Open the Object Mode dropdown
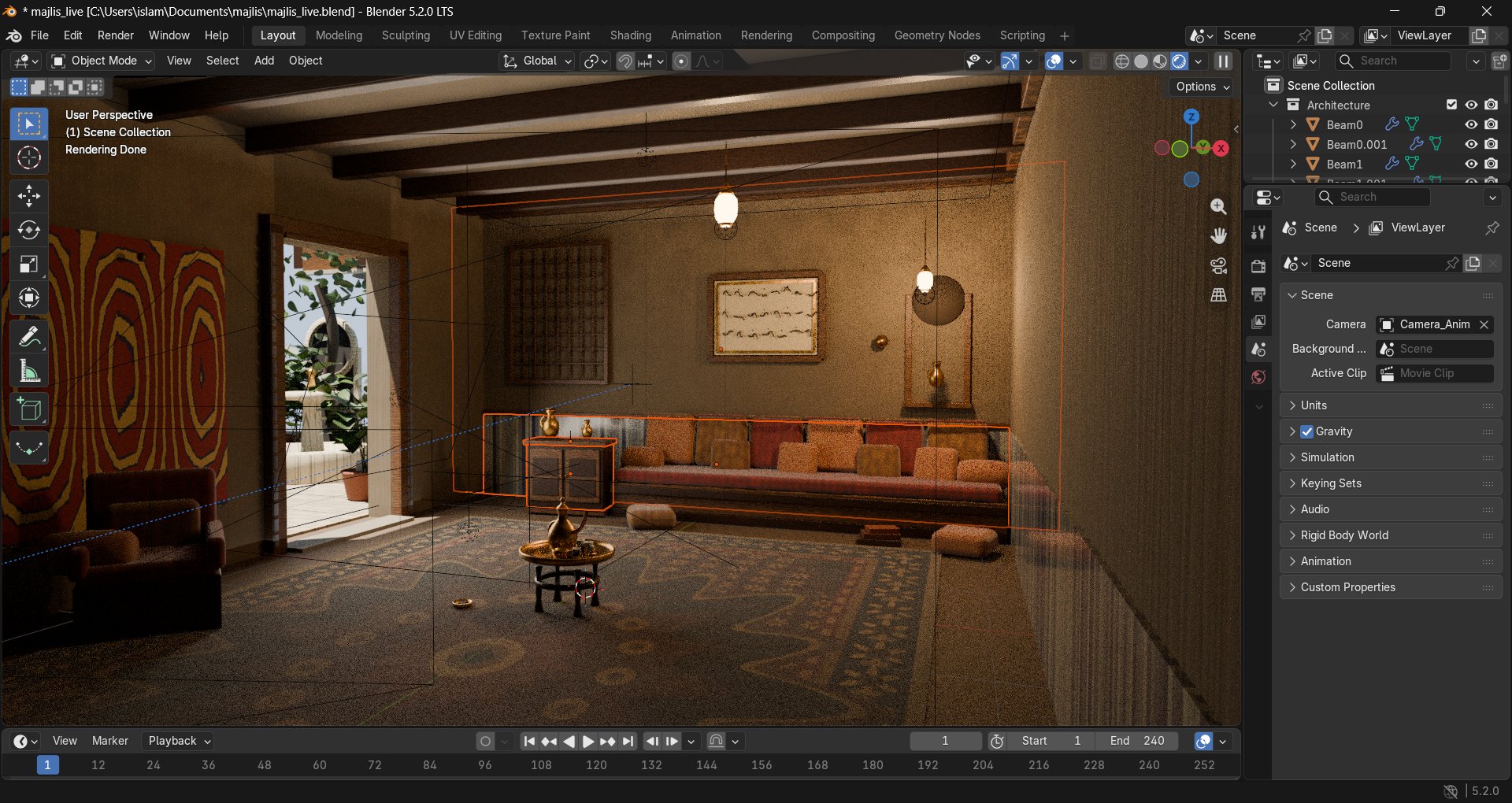This screenshot has width=1512, height=803. click(101, 61)
